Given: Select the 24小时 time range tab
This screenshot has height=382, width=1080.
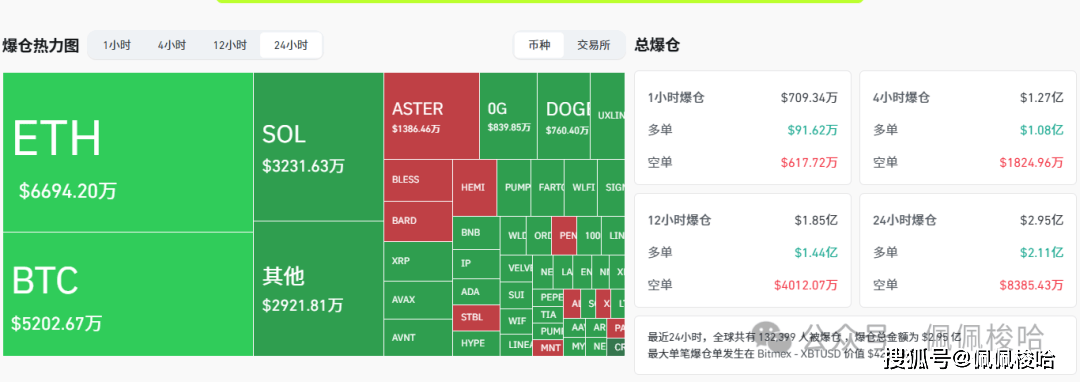Looking at the screenshot, I should coord(291,45).
